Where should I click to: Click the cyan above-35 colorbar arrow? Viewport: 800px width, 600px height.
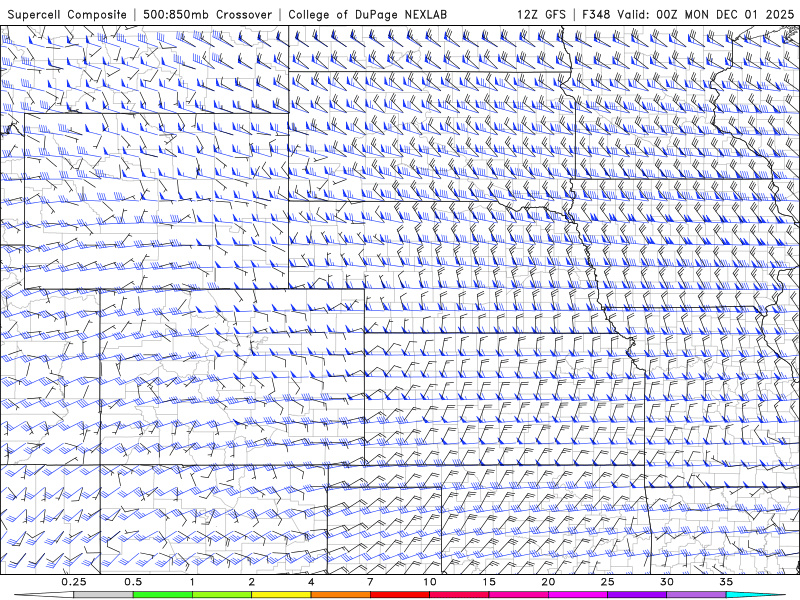click(x=756, y=595)
